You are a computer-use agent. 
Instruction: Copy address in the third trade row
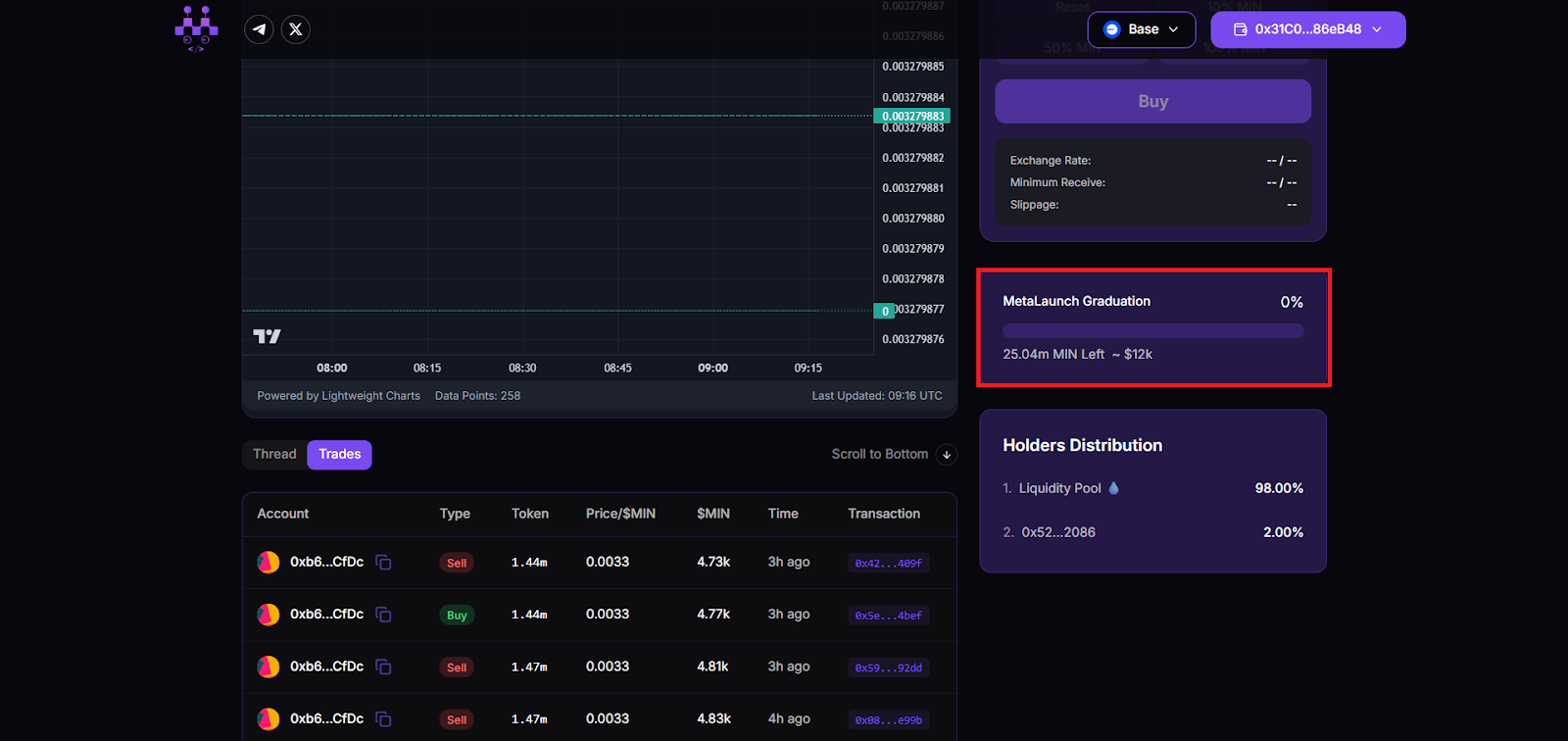pos(384,667)
